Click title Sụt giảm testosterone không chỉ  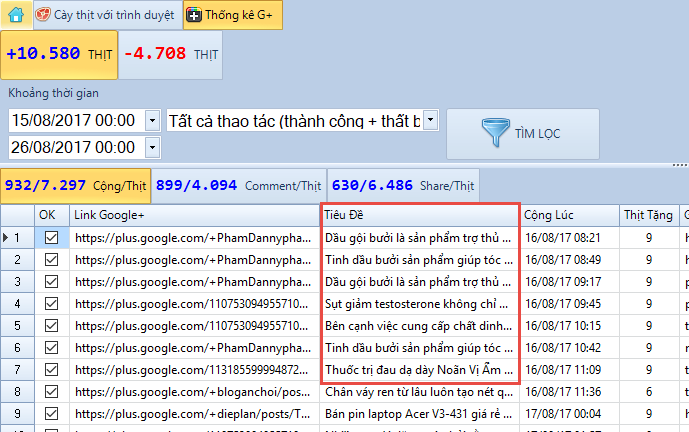416,304
